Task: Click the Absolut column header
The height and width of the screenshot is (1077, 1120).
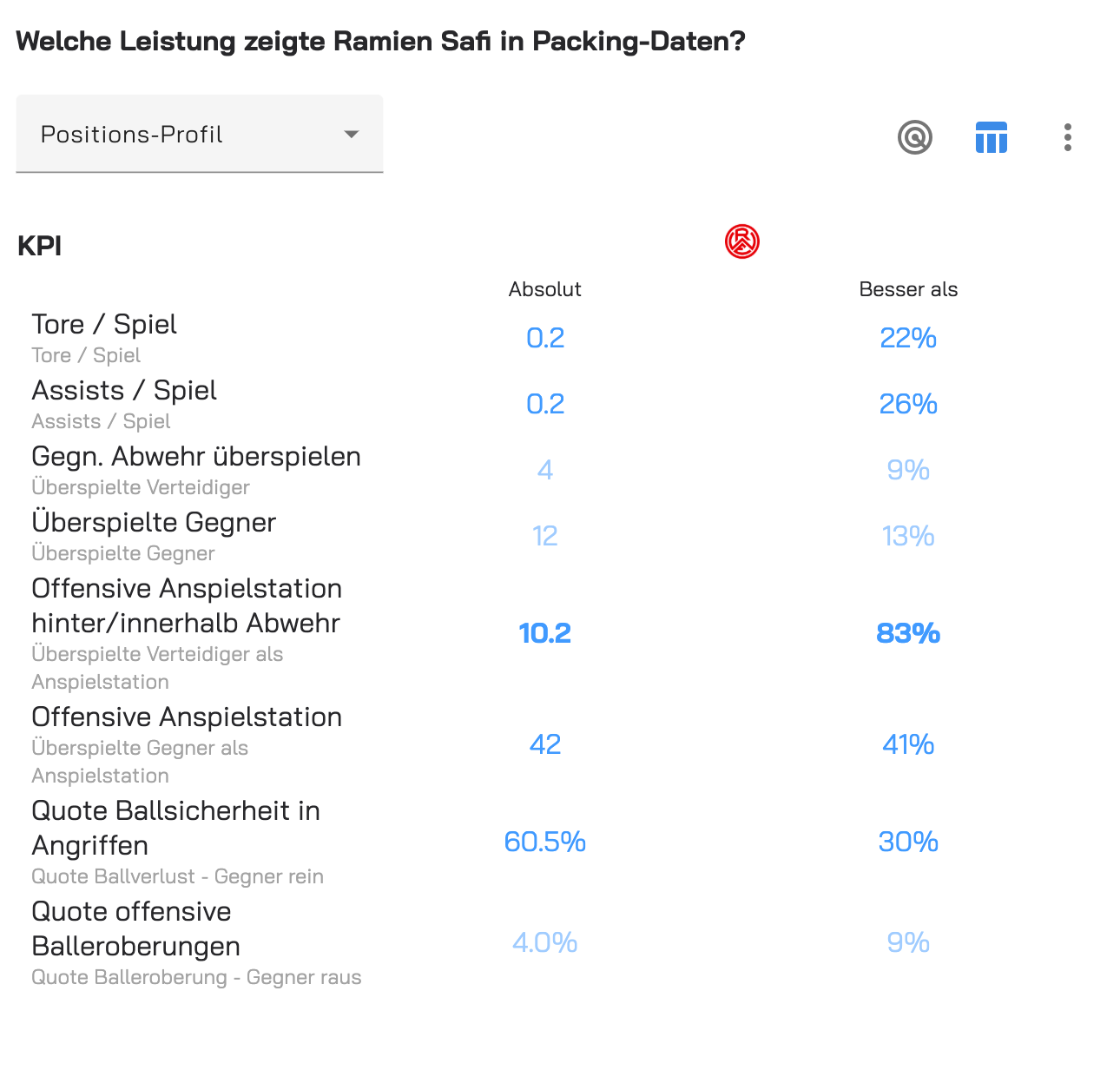Action: 544,289
